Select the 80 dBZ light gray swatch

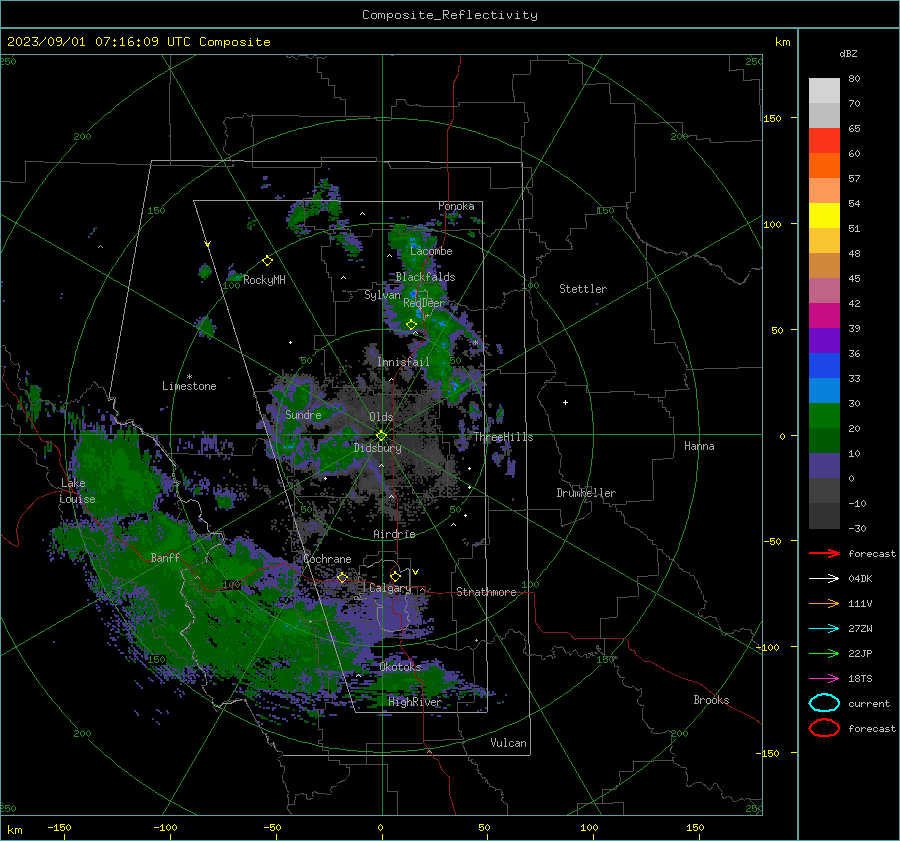pos(824,90)
